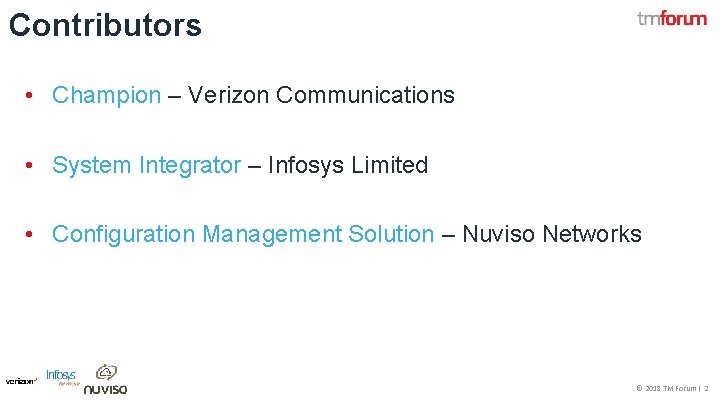Click the bullet before Configuration Management Solution
Viewport: 720px width, 405px height.
[32, 234]
